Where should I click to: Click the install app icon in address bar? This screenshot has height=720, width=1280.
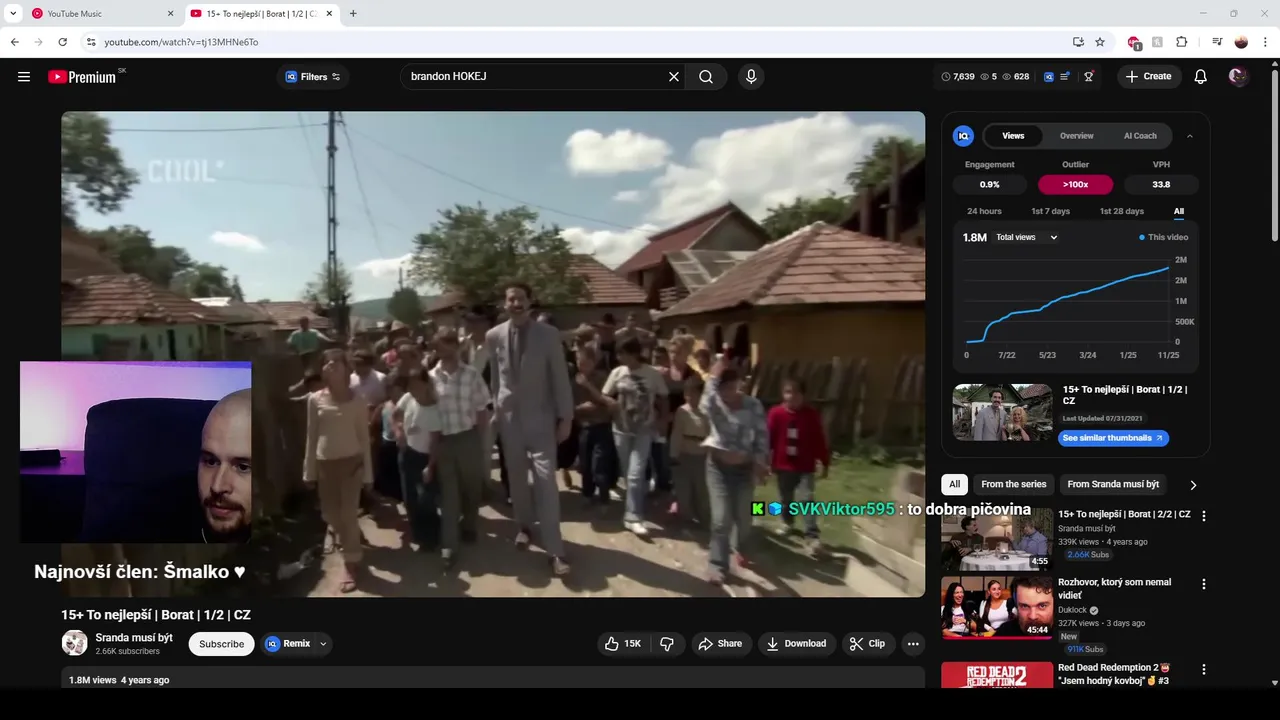(x=1078, y=42)
